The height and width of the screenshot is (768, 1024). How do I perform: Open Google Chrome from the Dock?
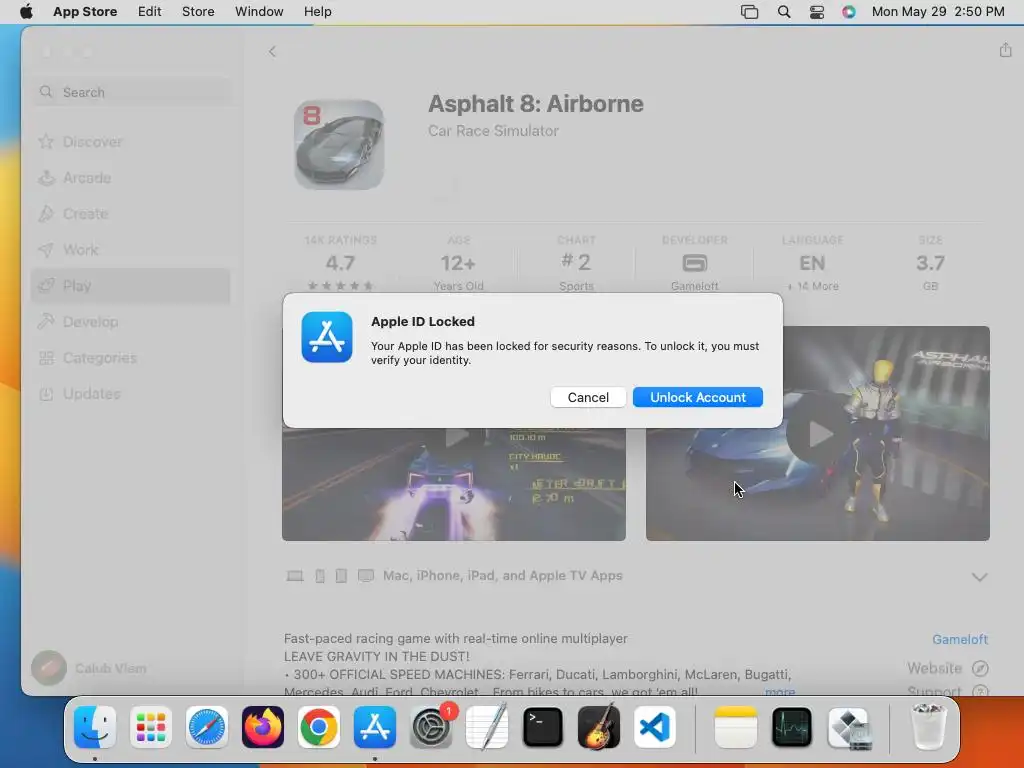(319, 727)
